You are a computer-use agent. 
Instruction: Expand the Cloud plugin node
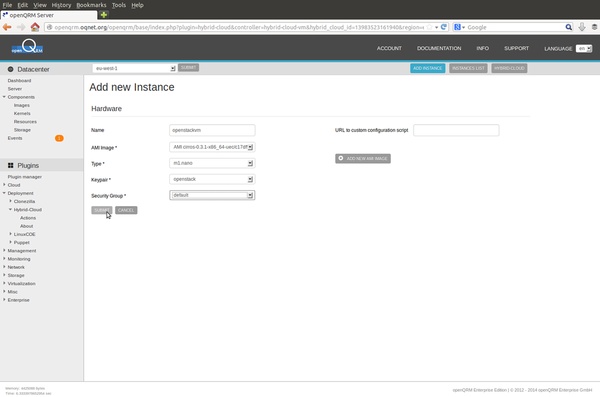tap(4, 185)
